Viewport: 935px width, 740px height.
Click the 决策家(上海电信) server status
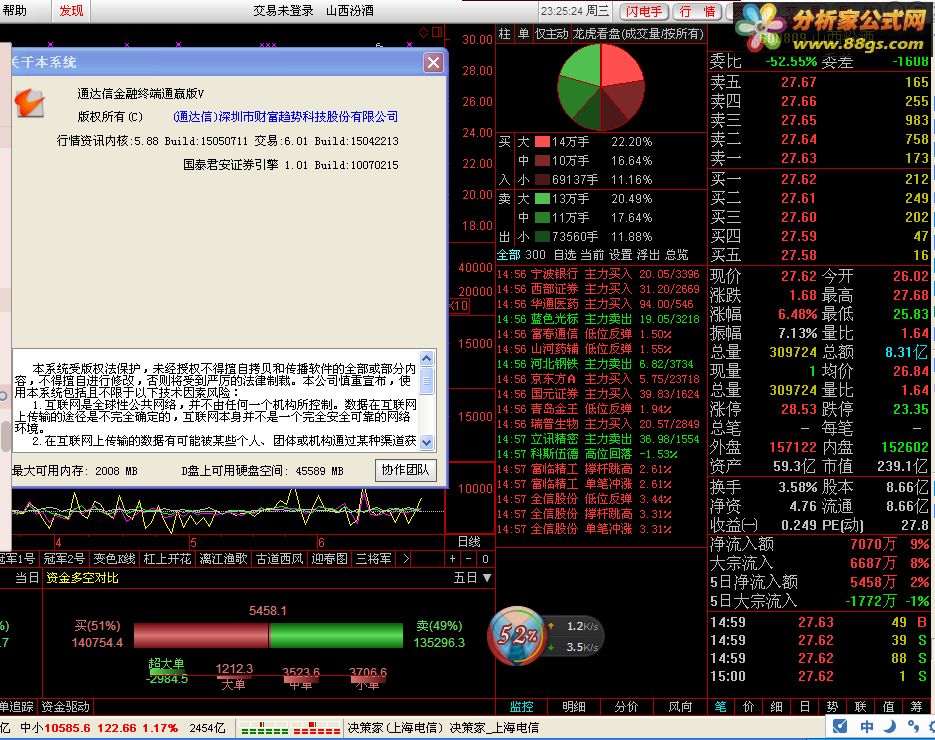pyautogui.click(x=397, y=727)
